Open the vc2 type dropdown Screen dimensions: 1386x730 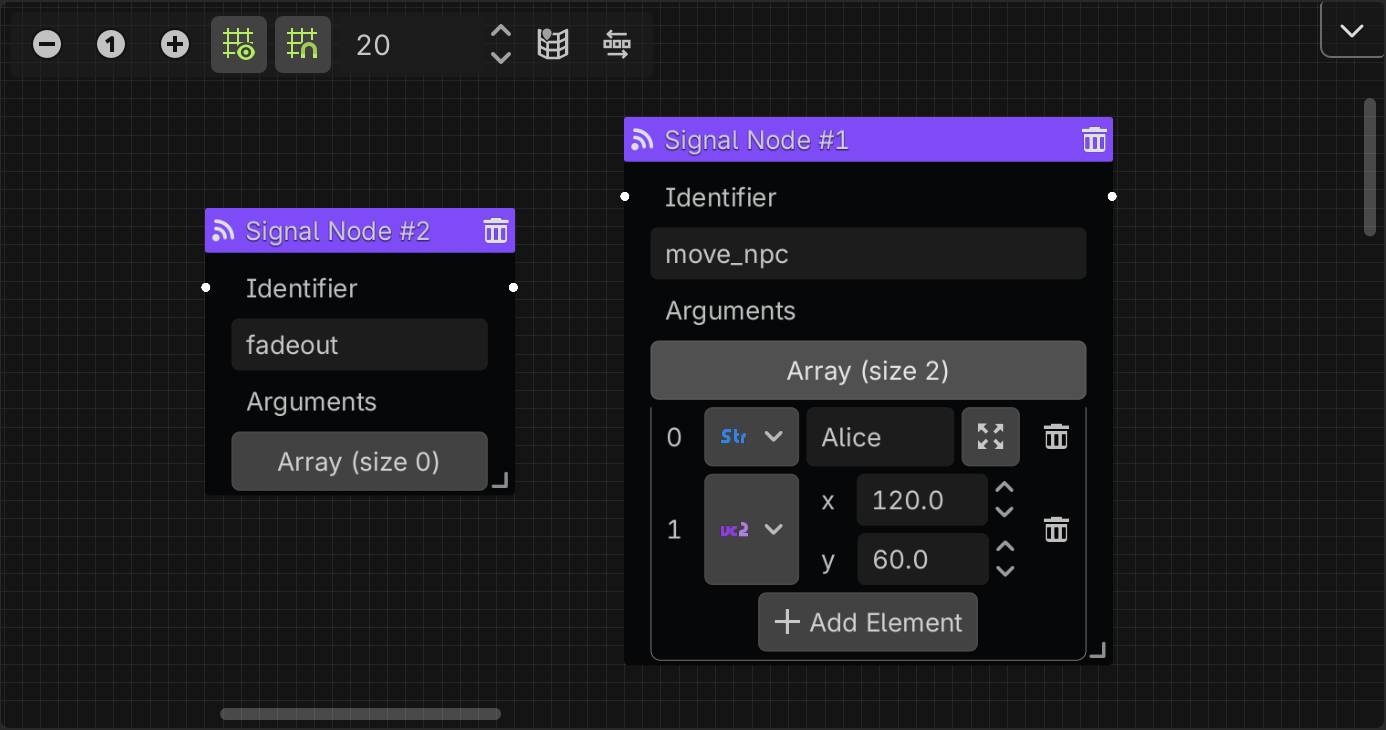click(751, 529)
